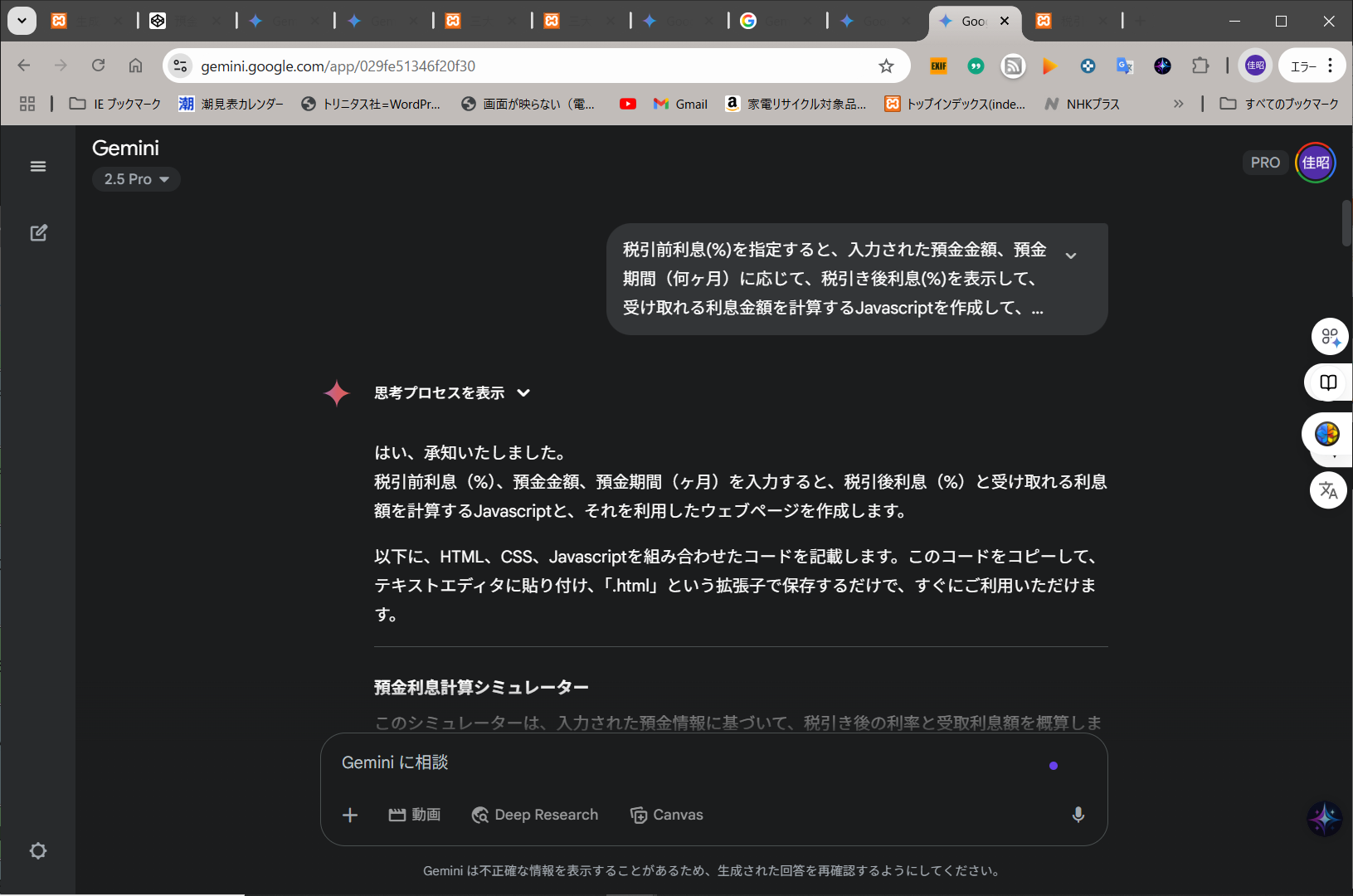Open the Extensions puzzle piece menu

click(1200, 66)
